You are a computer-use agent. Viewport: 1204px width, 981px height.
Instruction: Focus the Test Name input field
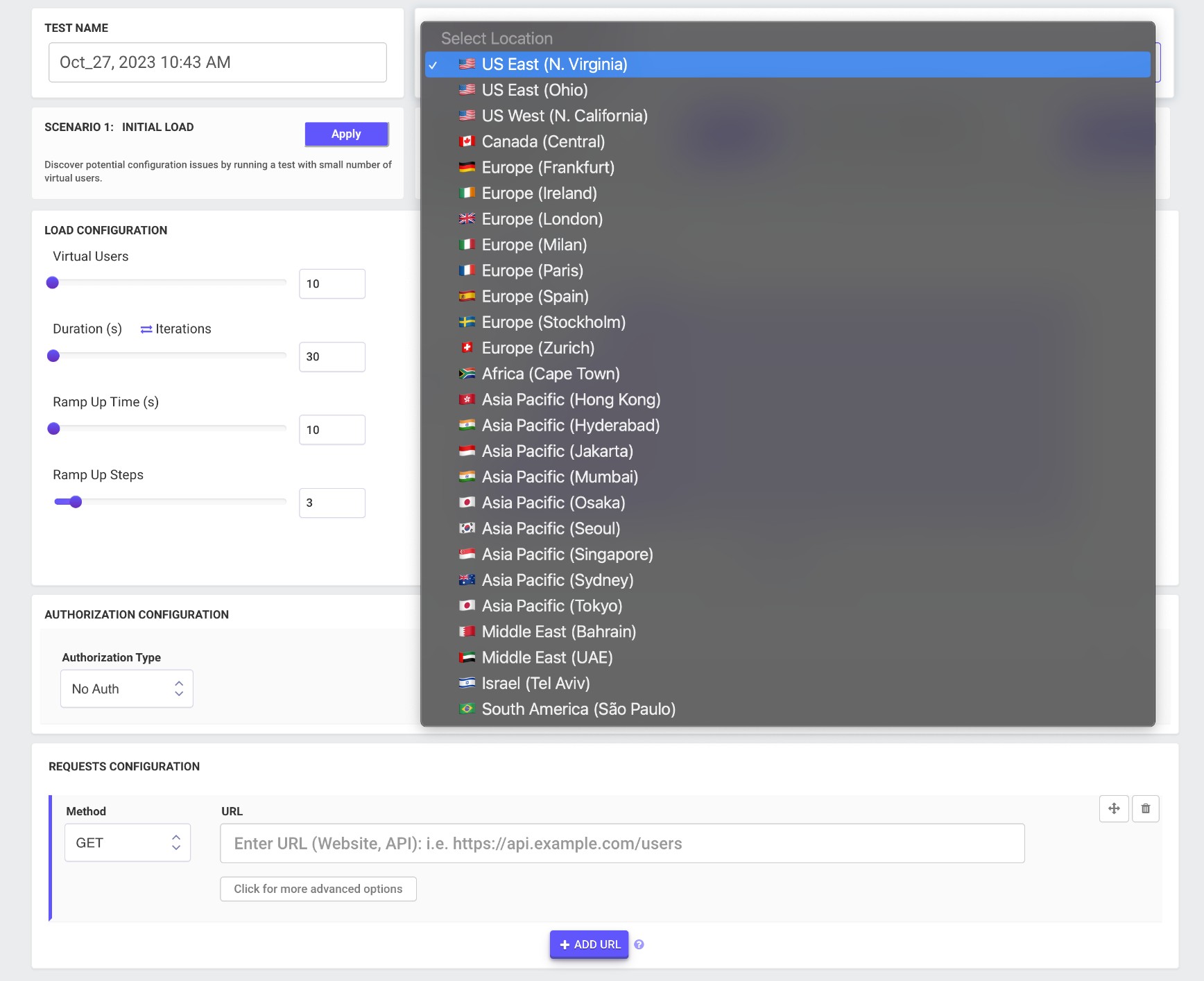(218, 62)
